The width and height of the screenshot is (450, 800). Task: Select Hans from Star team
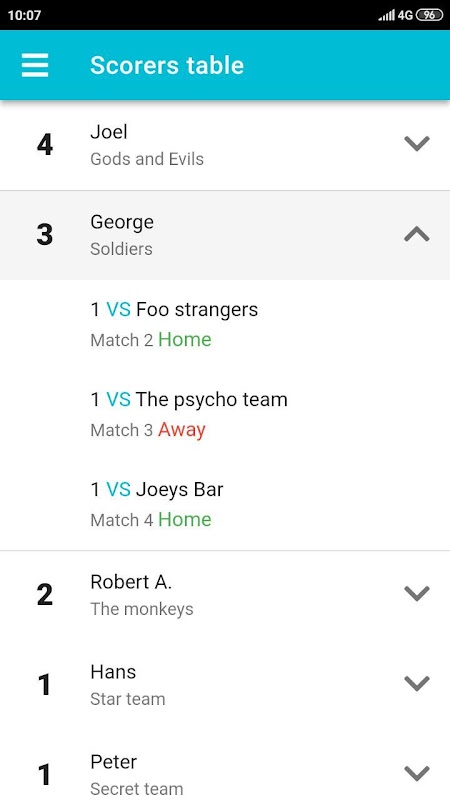(x=225, y=684)
